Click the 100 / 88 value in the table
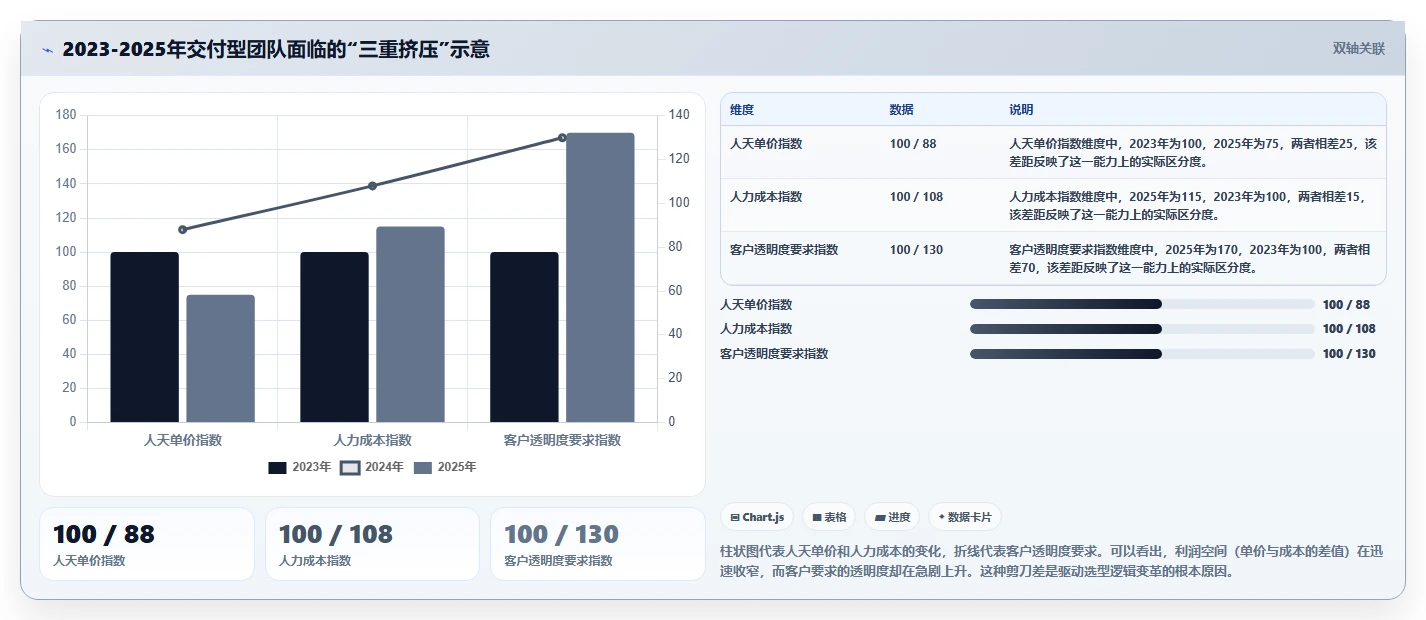The height and width of the screenshot is (620, 1426). pyautogui.click(x=913, y=144)
